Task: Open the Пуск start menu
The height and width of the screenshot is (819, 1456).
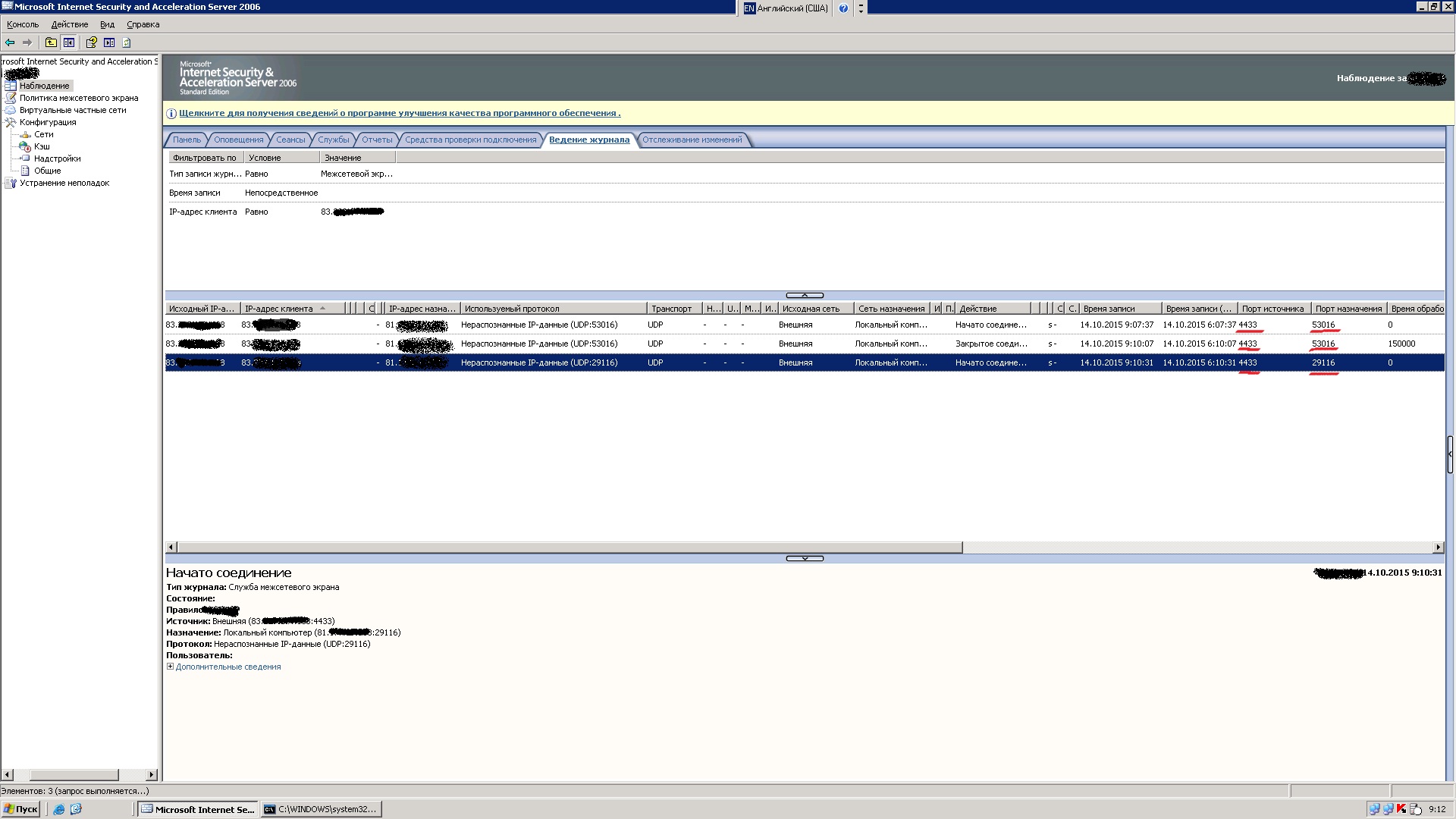Action: point(21,809)
